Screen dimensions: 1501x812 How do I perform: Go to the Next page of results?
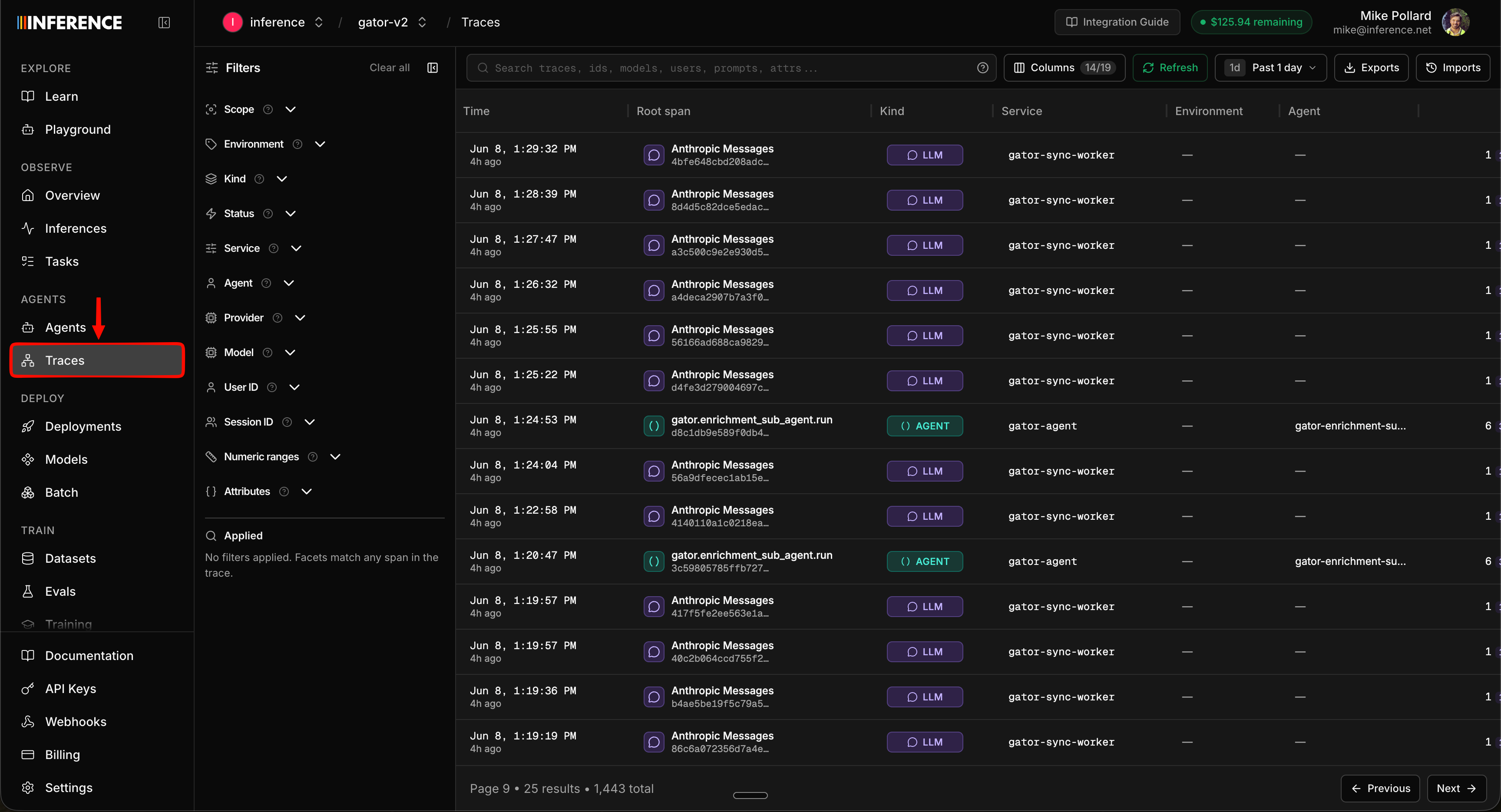[1456, 788]
